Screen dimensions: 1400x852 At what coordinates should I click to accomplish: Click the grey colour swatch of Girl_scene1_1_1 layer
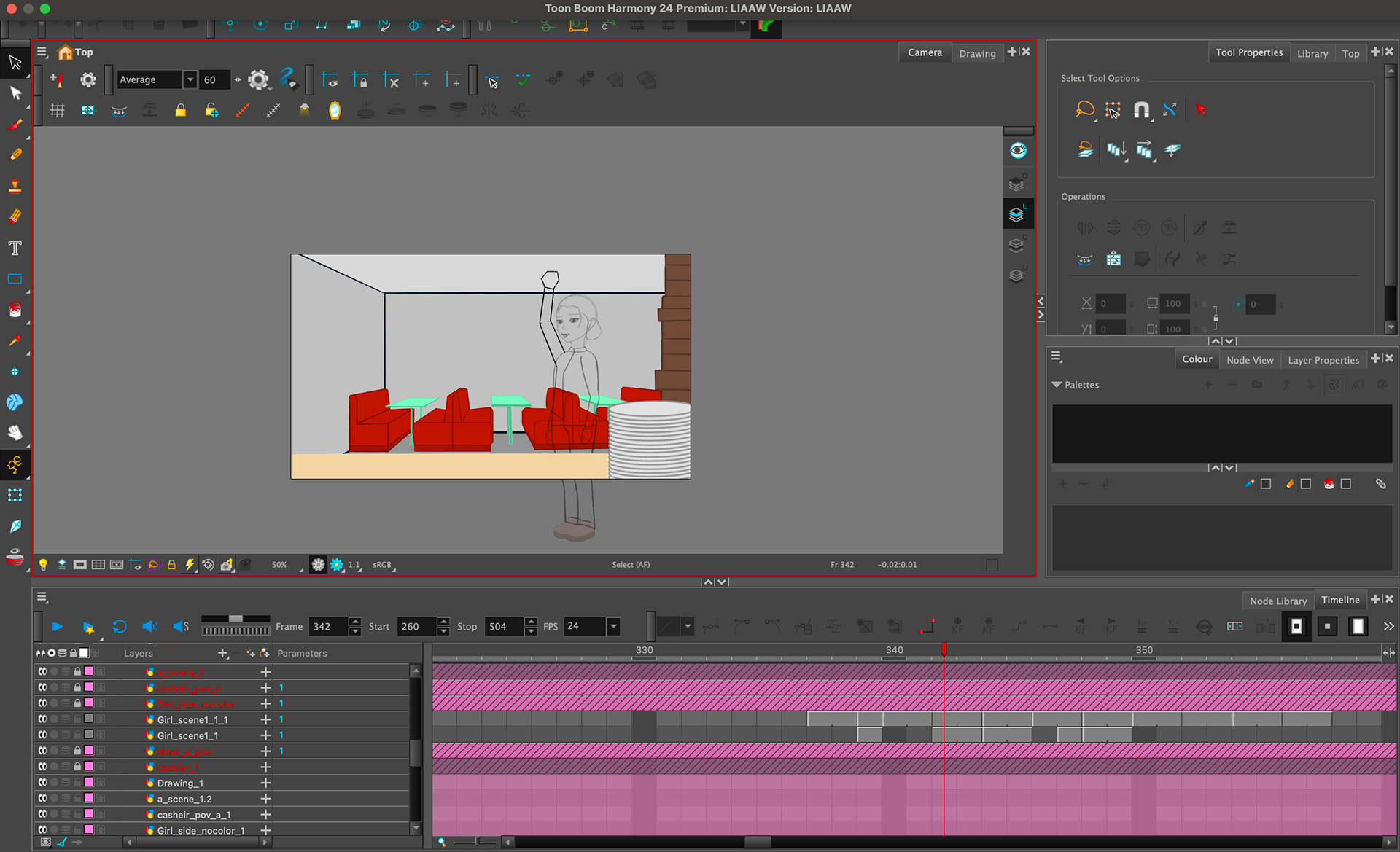click(x=88, y=719)
